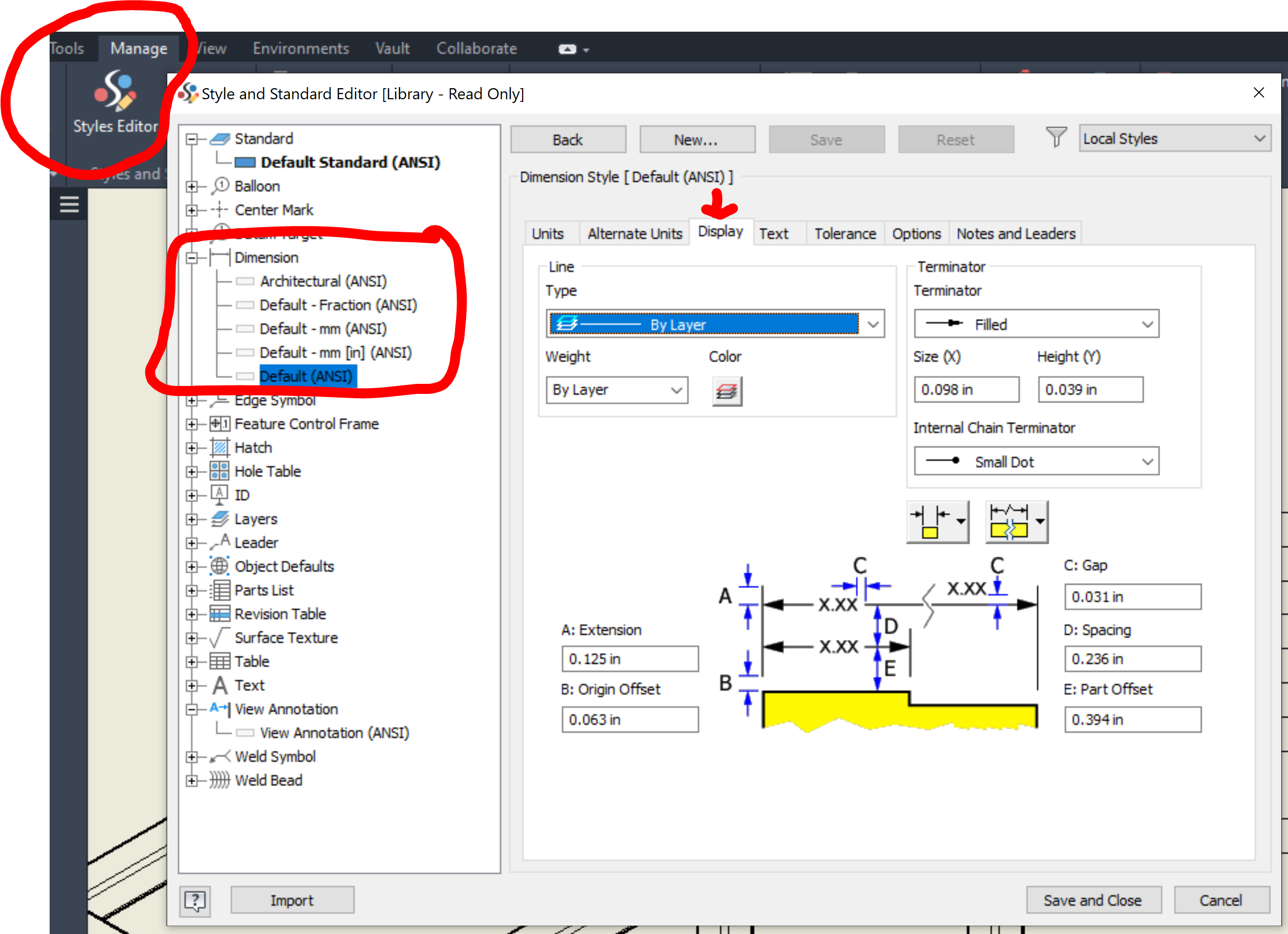Viewport: 1288px width, 934px height.
Task: Select the Revision Table category
Action: point(280,614)
